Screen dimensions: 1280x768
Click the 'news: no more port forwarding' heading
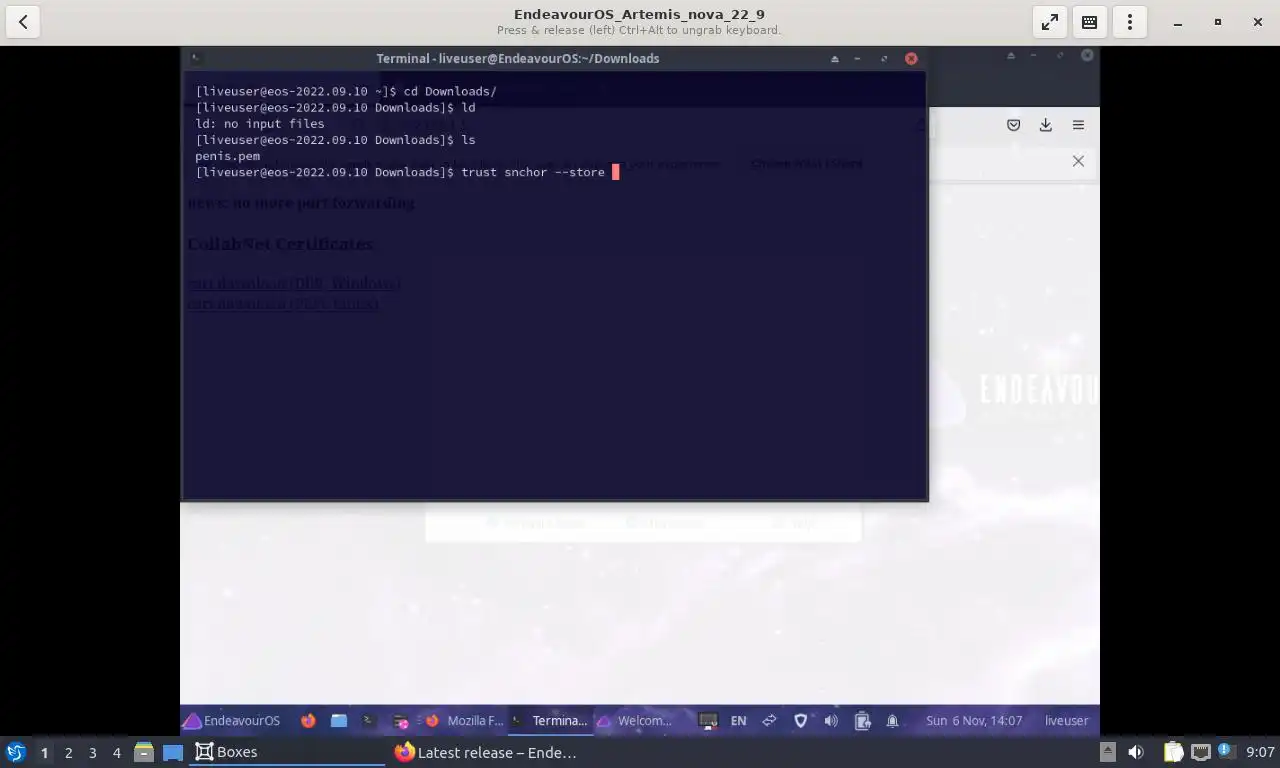point(301,203)
